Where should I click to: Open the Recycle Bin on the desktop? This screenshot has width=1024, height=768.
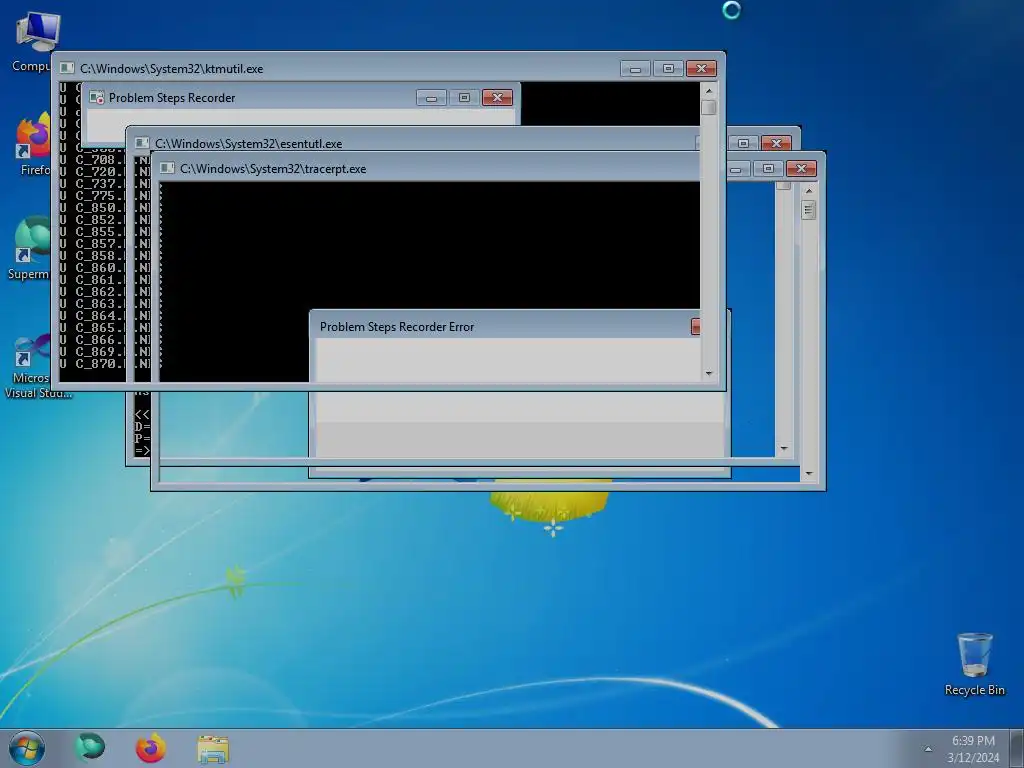[x=974, y=664]
